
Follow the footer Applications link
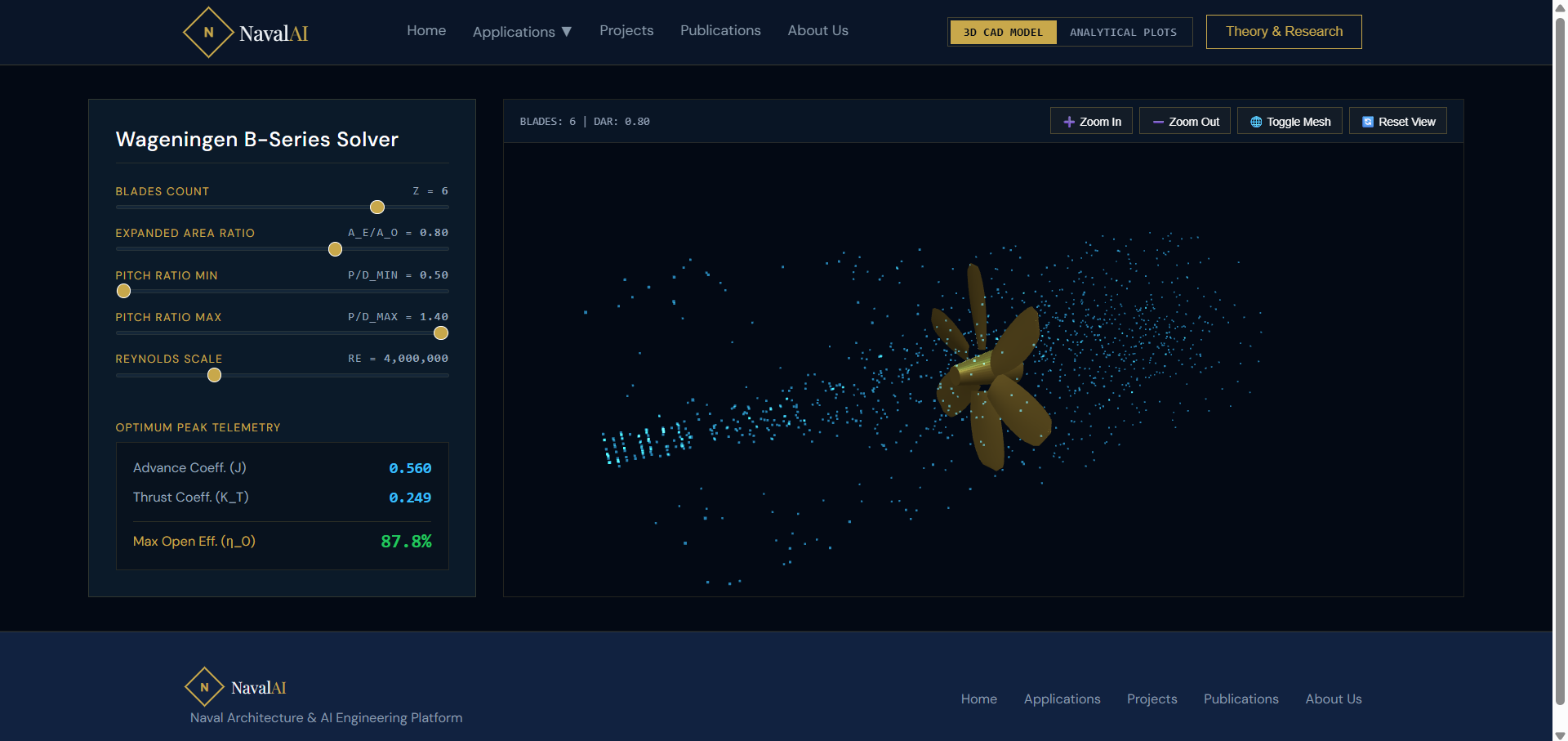(1062, 699)
